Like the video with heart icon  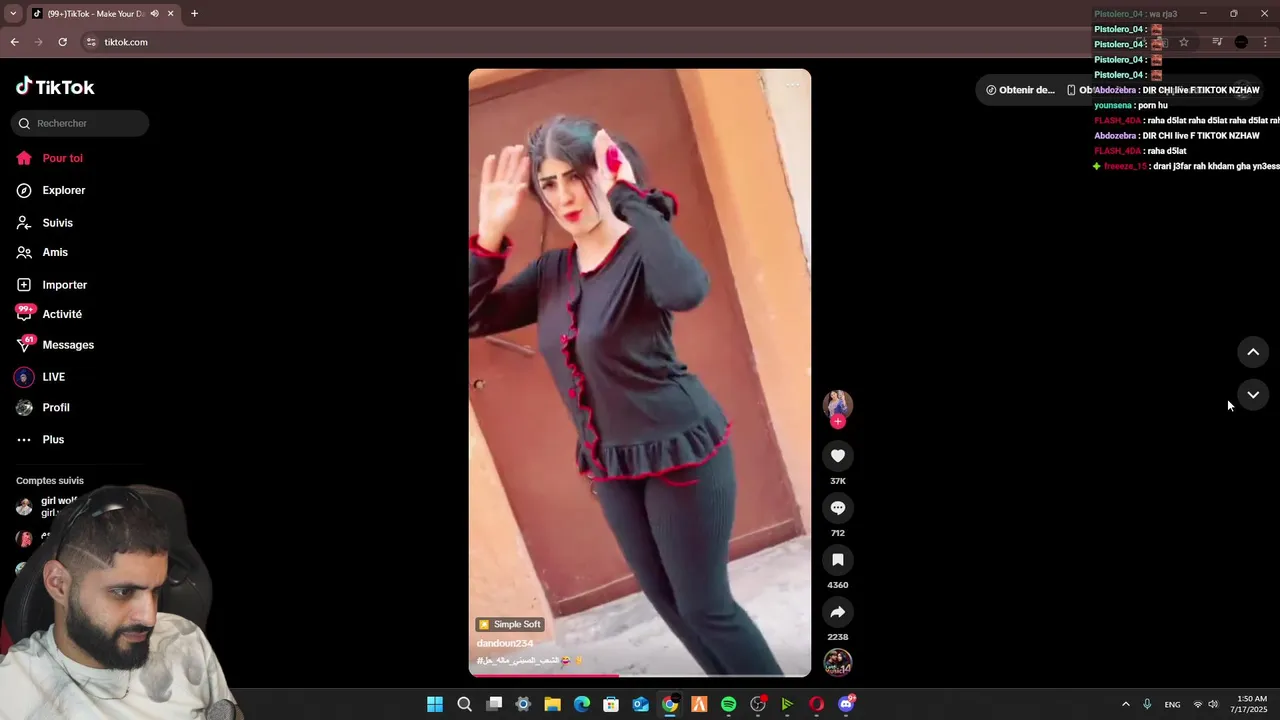click(838, 456)
